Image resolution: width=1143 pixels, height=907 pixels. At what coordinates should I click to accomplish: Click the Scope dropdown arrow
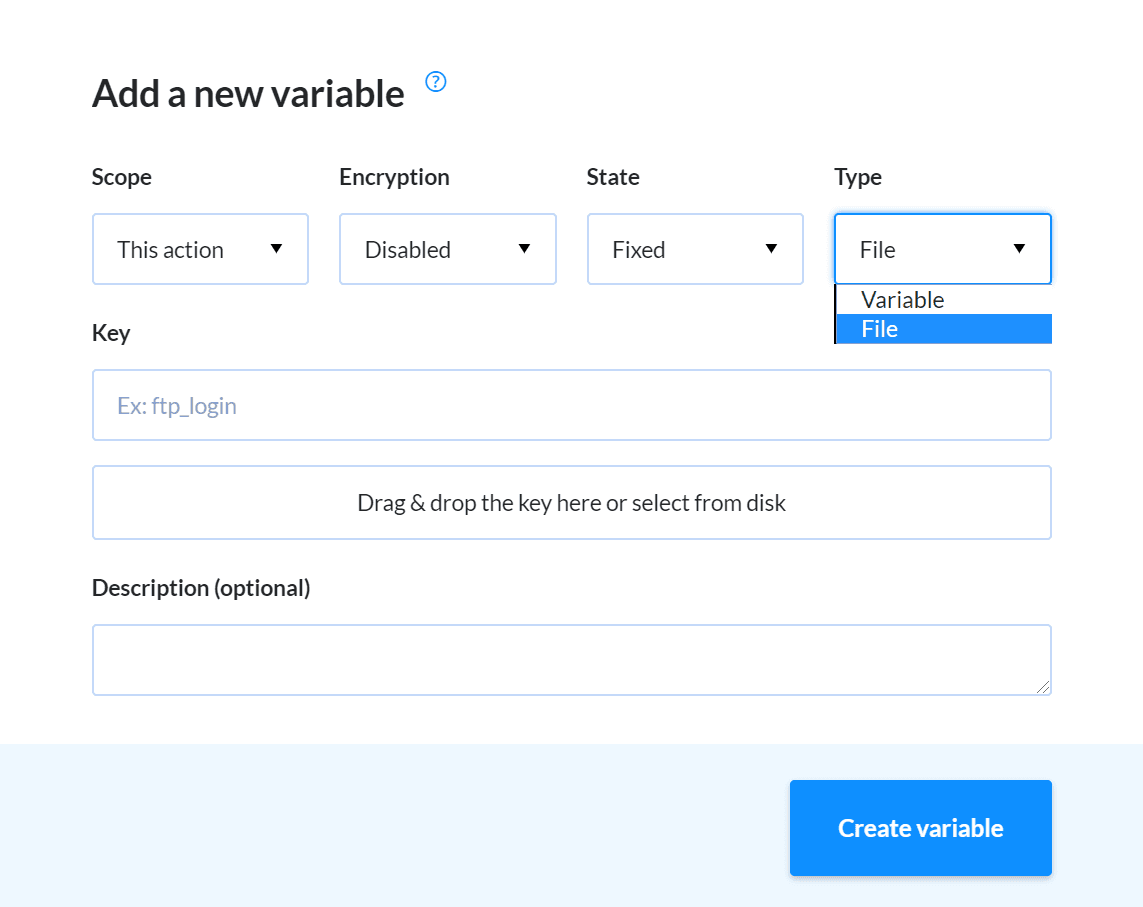tap(276, 249)
